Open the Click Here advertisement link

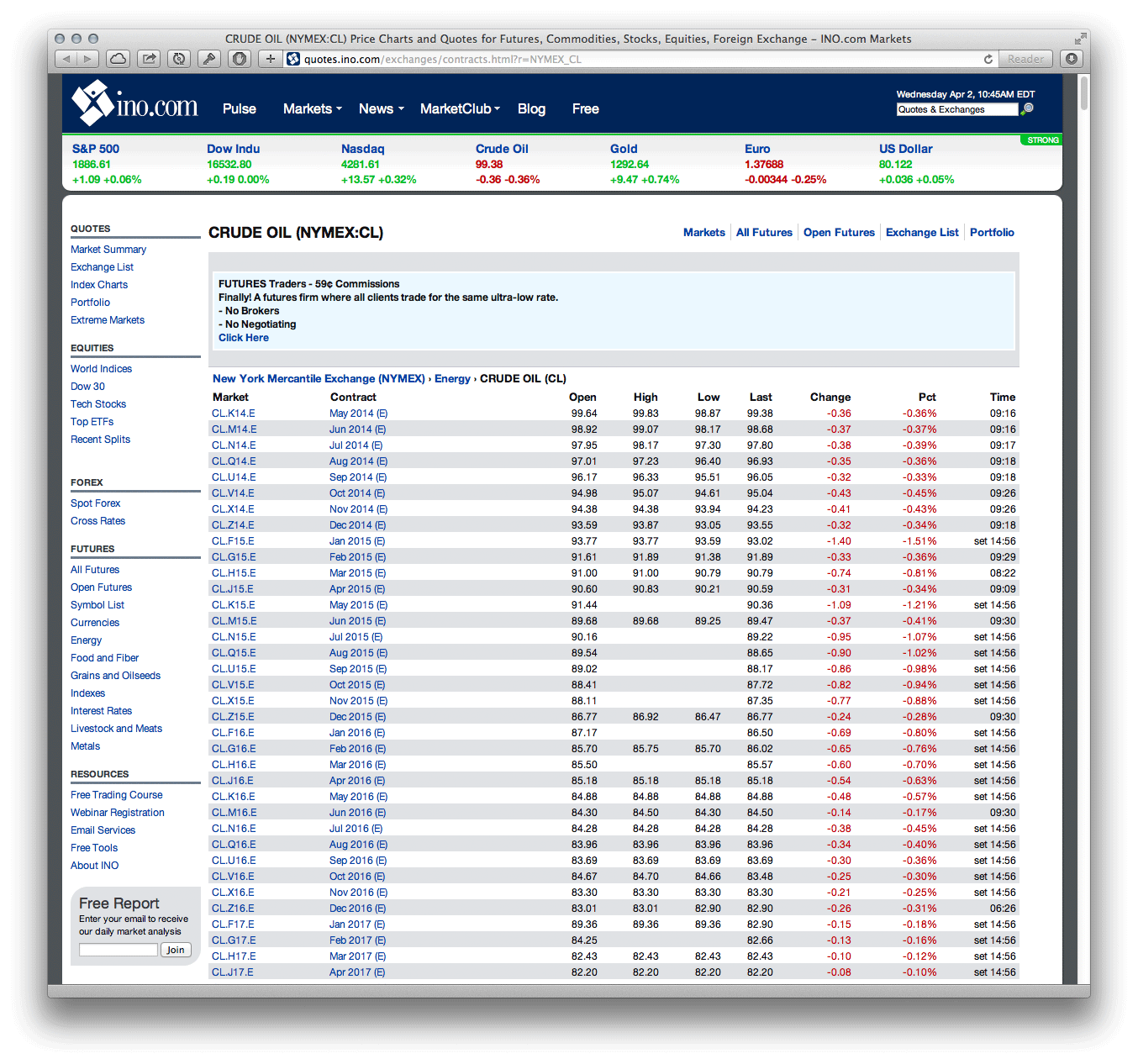click(244, 338)
